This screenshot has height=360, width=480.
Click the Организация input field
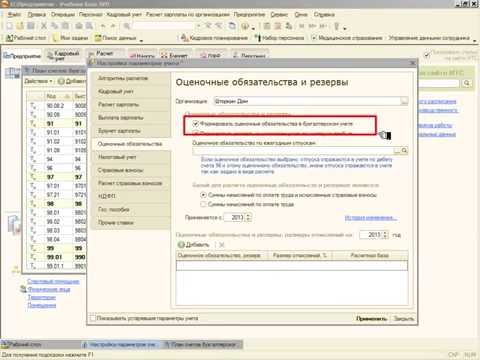click(x=307, y=101)
